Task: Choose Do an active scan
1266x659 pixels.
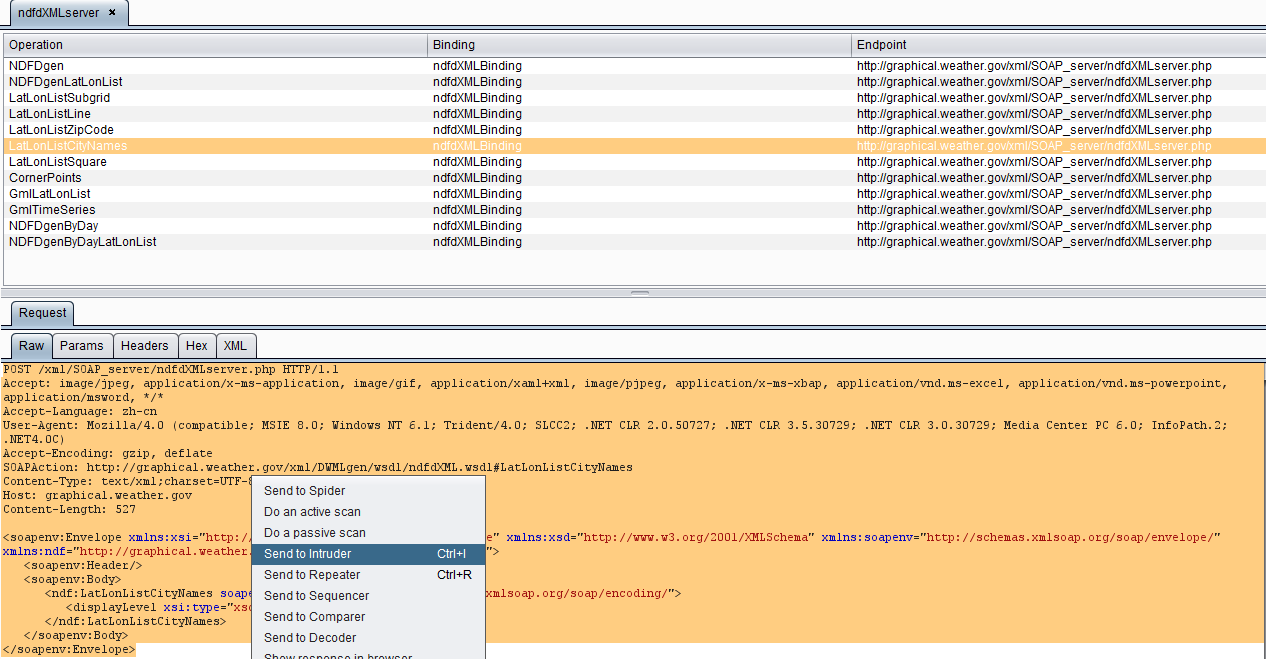Action: 312,512
